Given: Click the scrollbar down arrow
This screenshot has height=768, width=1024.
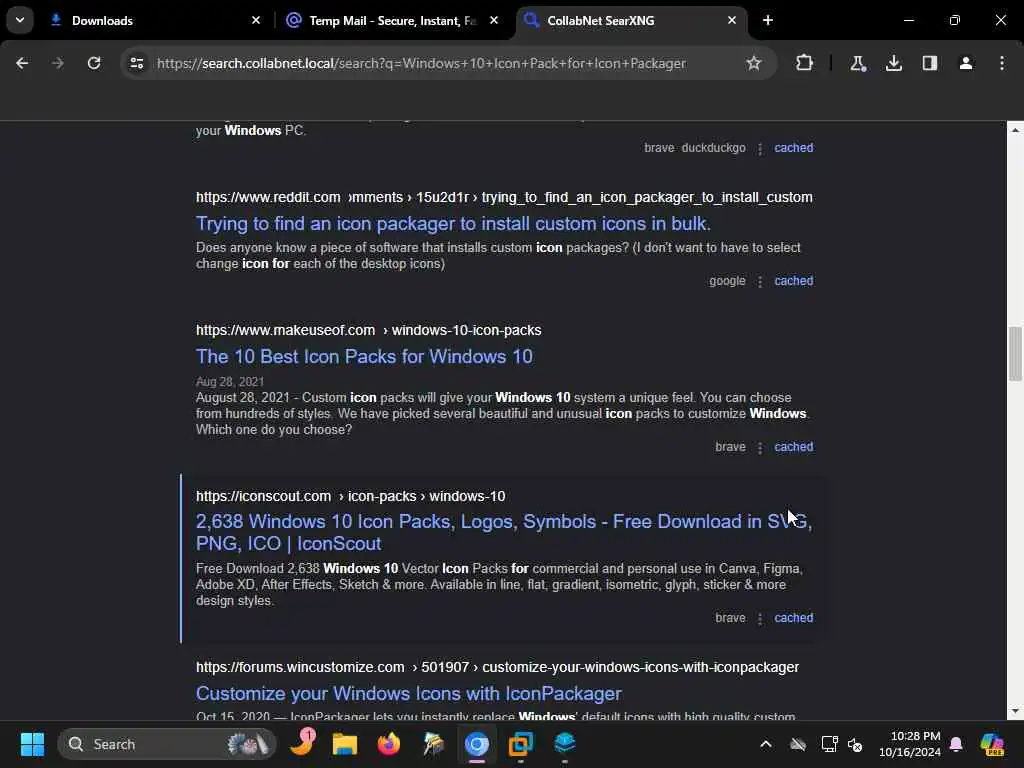Looking at the screenshot, I should [1015, 711].
